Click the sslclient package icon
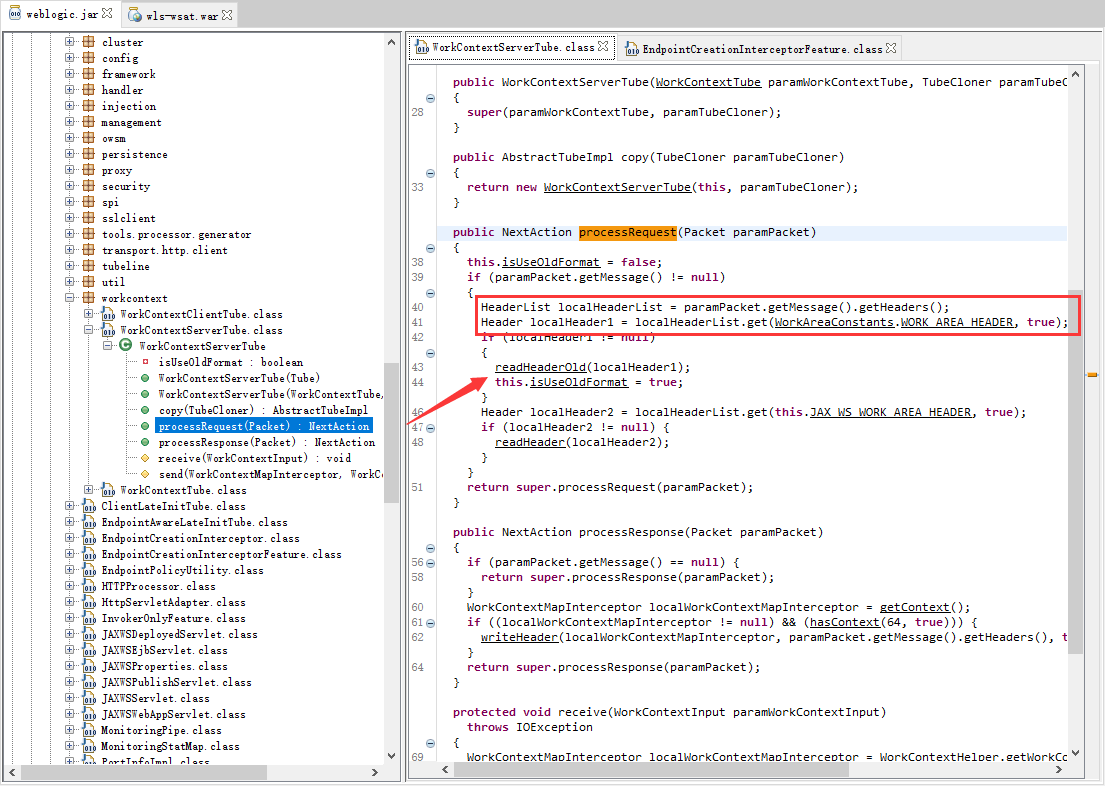This screenshot has height=786, width=1105. [x=89, y=218]
